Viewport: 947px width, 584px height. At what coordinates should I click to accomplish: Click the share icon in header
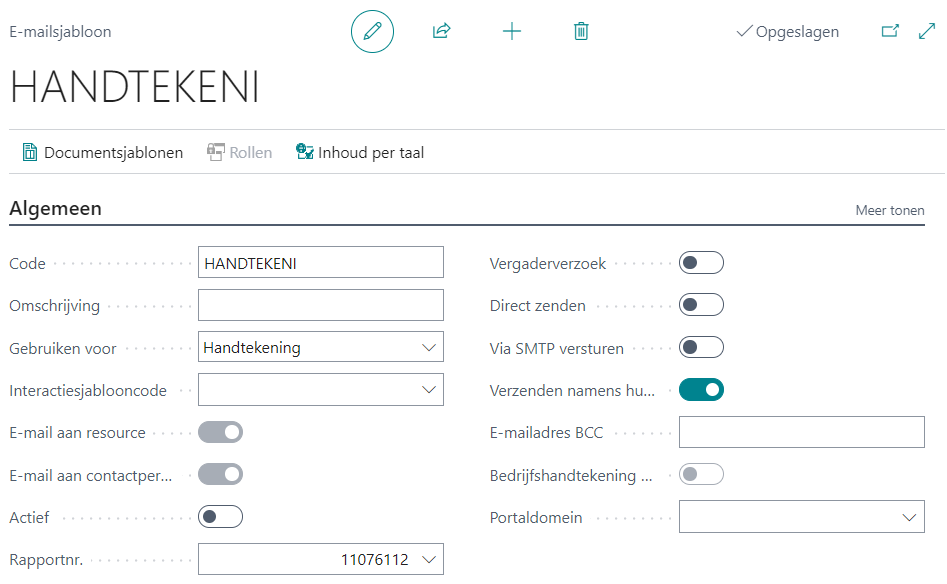(441, 32)
